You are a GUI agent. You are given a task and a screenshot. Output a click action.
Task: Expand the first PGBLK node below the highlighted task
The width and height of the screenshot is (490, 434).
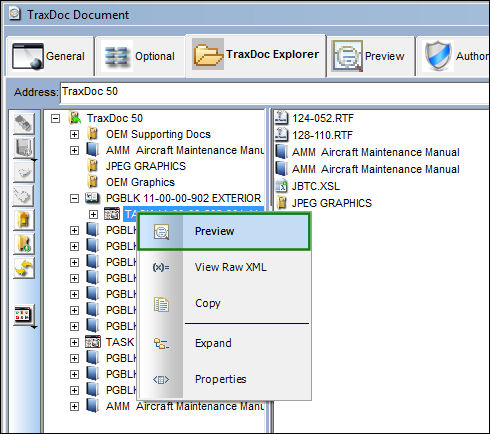click(74, 230)
